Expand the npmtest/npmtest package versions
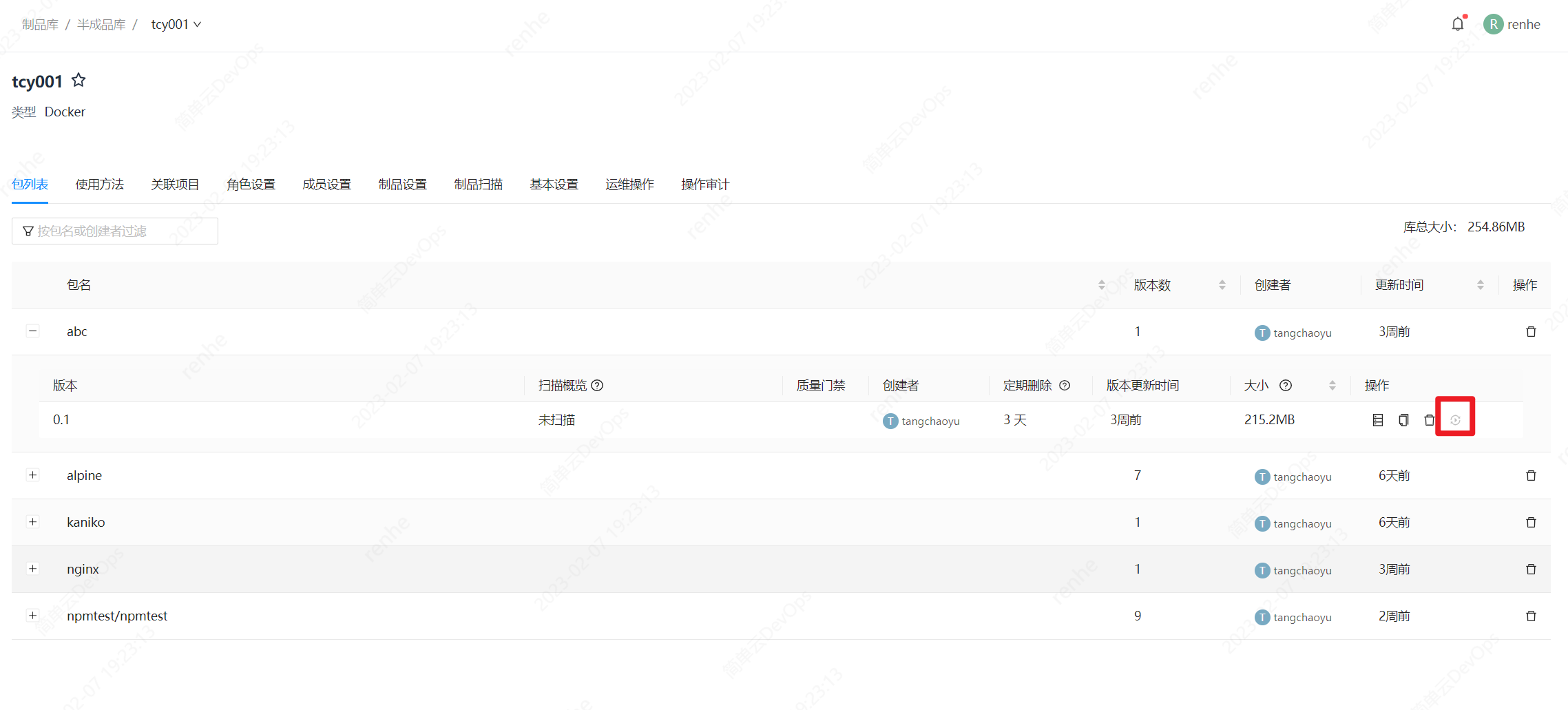The image size is (1568, 710). (x=32, y=616)
